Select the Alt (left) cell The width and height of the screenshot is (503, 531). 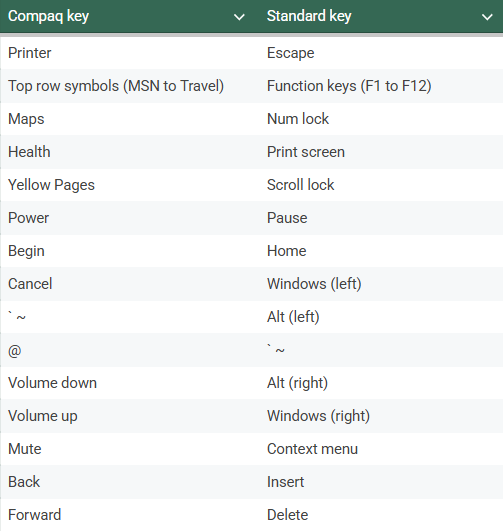pos(381,317)
